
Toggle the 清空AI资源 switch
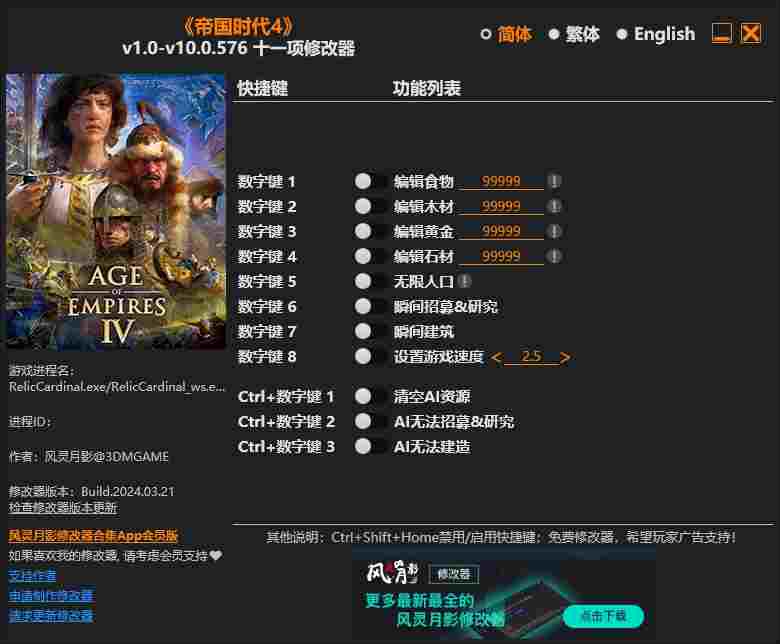[371, 396]
